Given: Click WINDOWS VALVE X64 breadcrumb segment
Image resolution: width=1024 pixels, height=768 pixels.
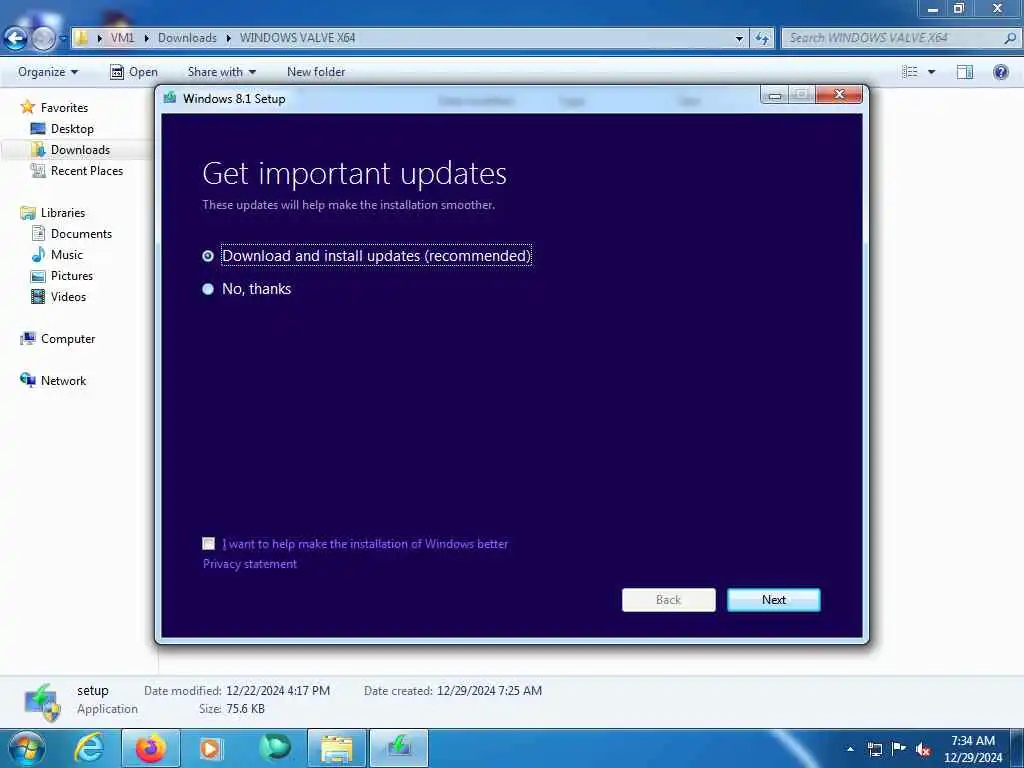Looking at the screenshot, I should tap(297, 38).
